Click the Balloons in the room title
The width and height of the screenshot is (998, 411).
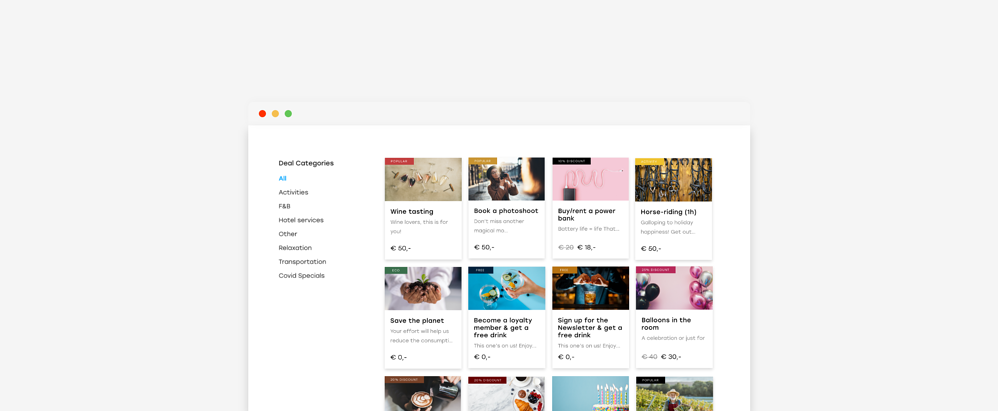(x=666, y=324)
